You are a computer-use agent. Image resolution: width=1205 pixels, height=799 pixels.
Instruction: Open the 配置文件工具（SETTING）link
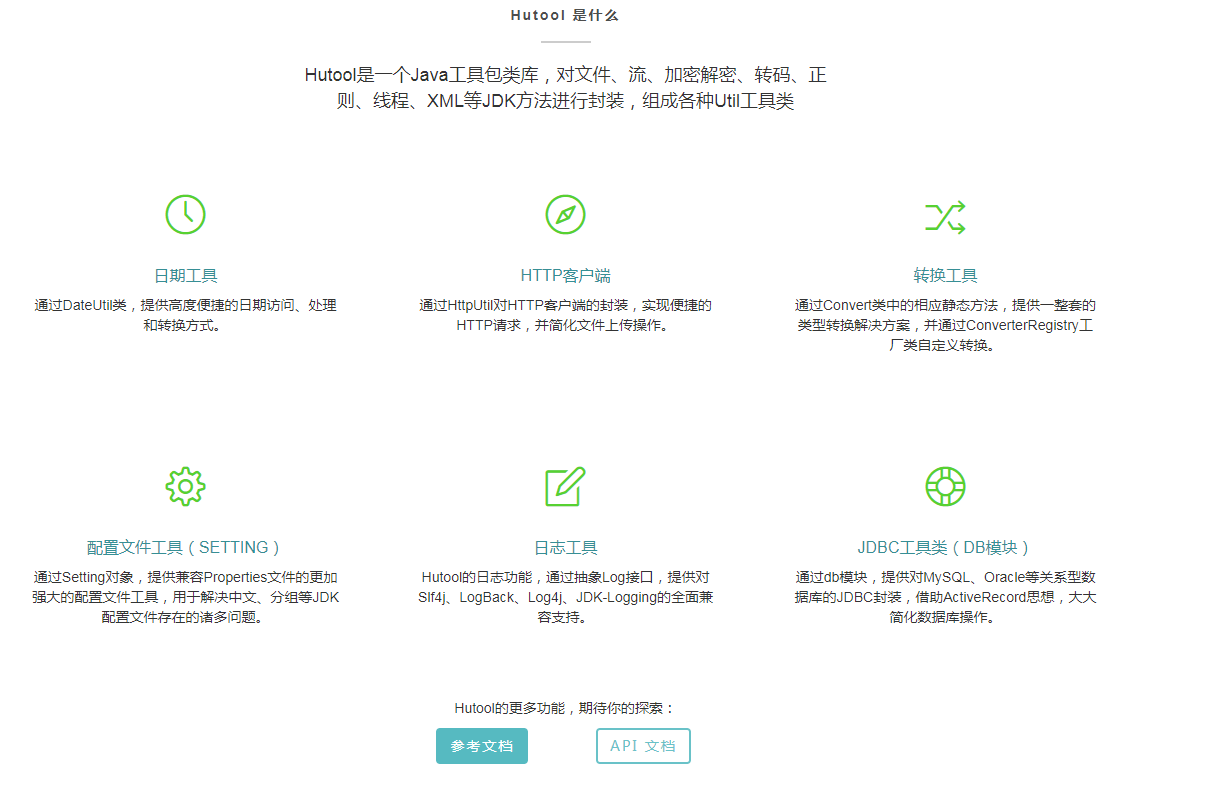pyautogui.click(x=185, y=548)
